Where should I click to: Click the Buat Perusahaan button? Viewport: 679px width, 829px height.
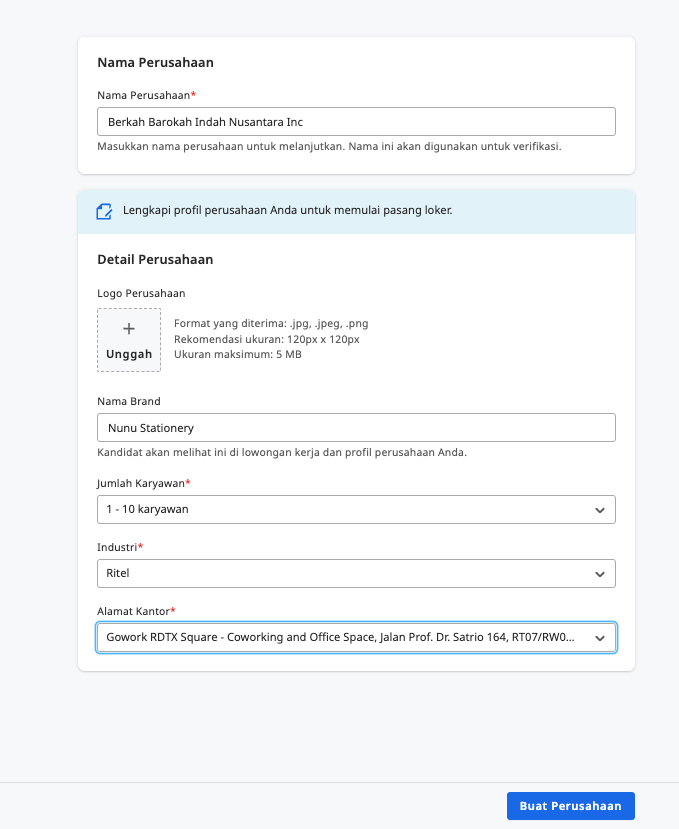pyautogui.click(x=571, y=806)
